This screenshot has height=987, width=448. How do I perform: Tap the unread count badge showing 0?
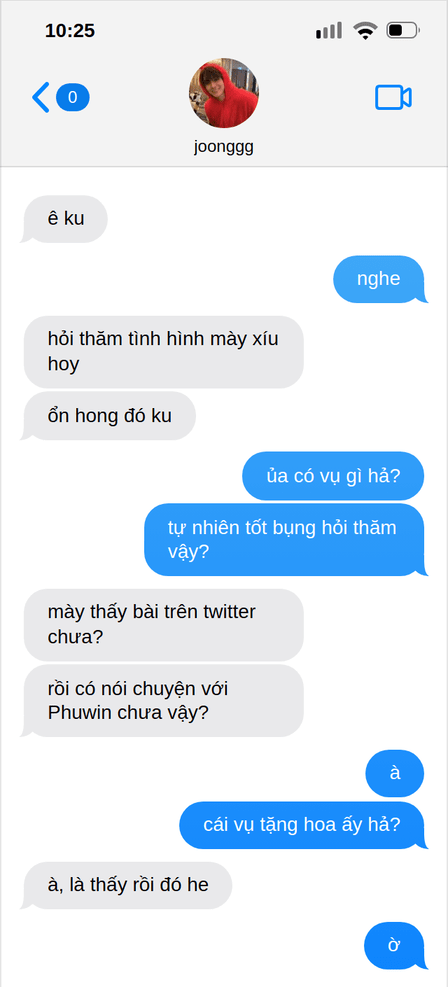(x=72, y=97)
